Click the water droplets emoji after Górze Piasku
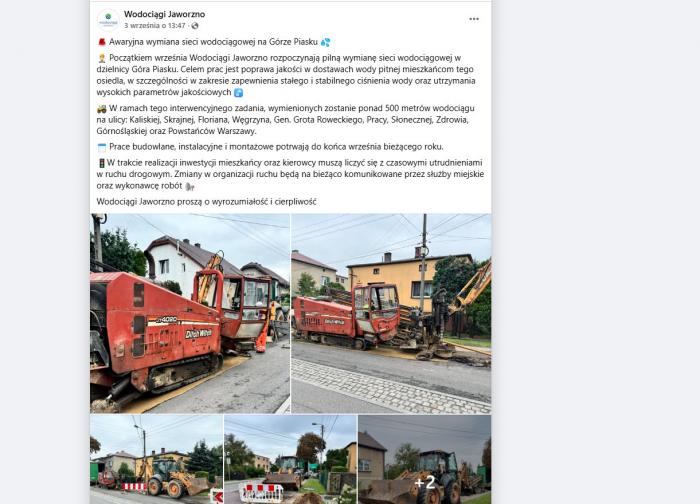Image resolution: width=700 pixels, height=504 pixels. (x=325, y=42)
